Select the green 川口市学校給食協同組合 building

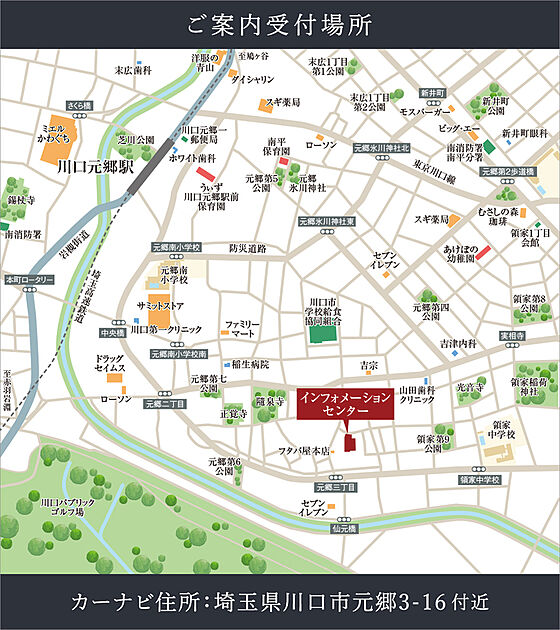click(x=323, y=334)
